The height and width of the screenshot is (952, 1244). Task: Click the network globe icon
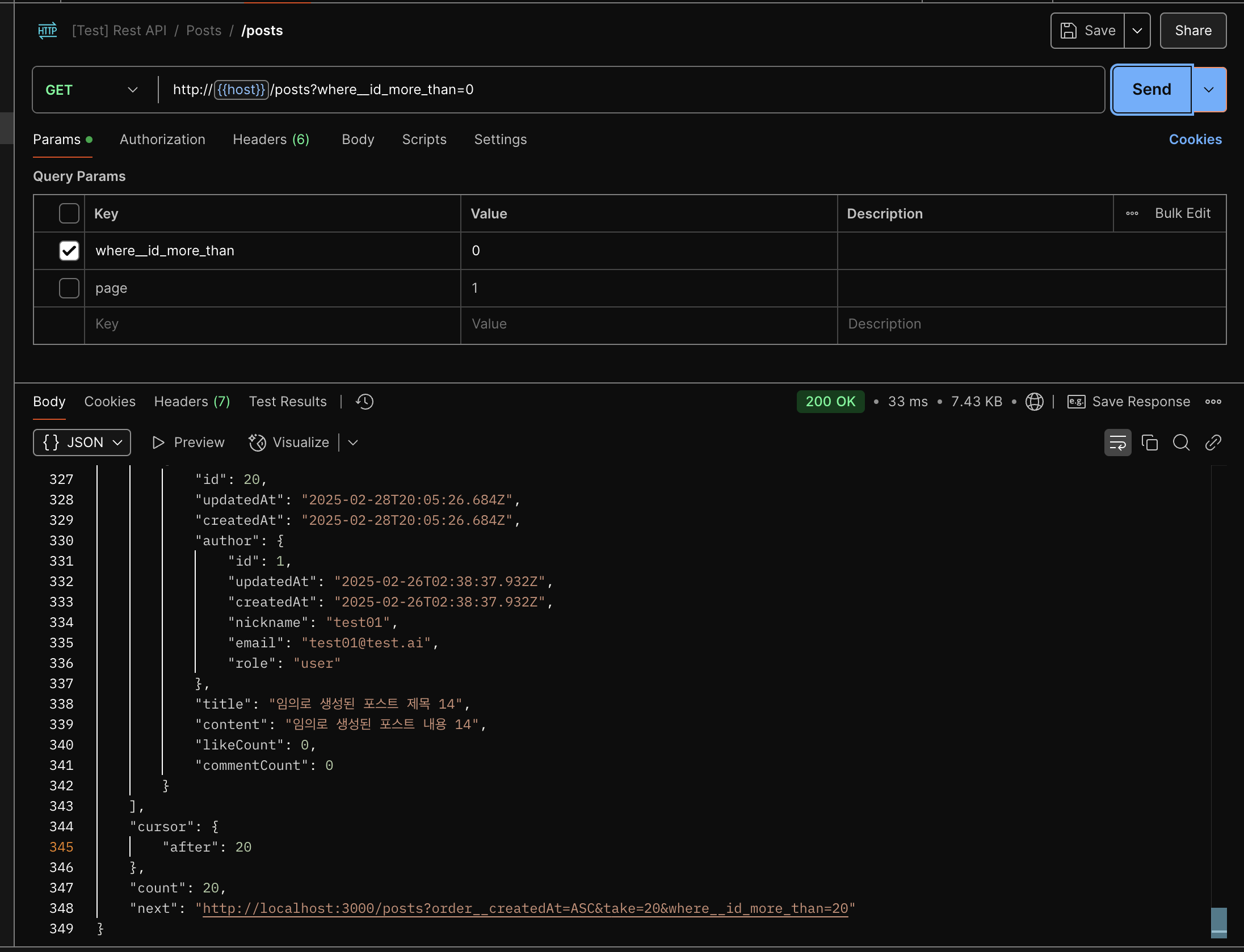1034,402
